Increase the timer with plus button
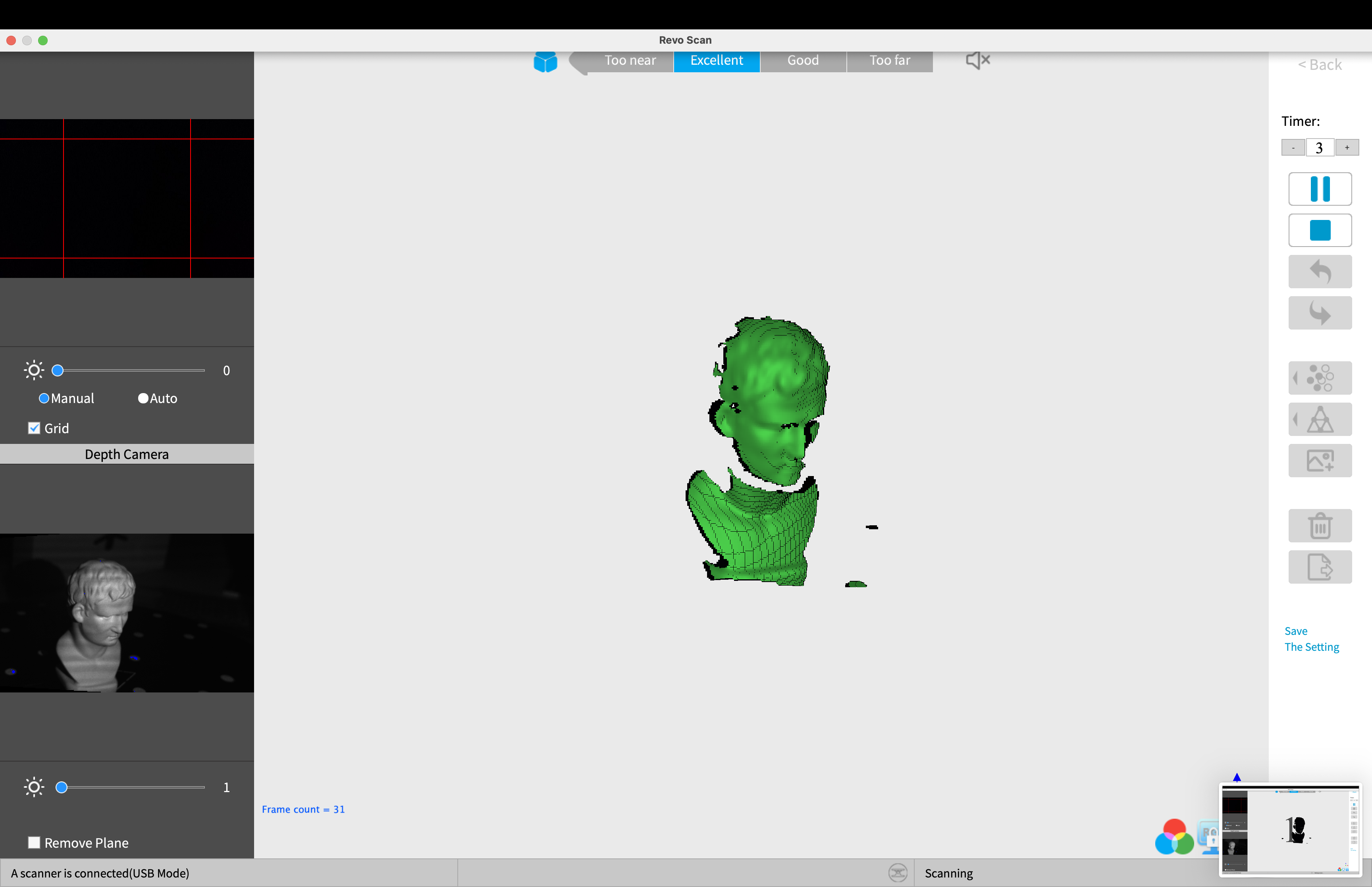The width and height of the screenshot is (1372, 887). (x=1347, y=148)
